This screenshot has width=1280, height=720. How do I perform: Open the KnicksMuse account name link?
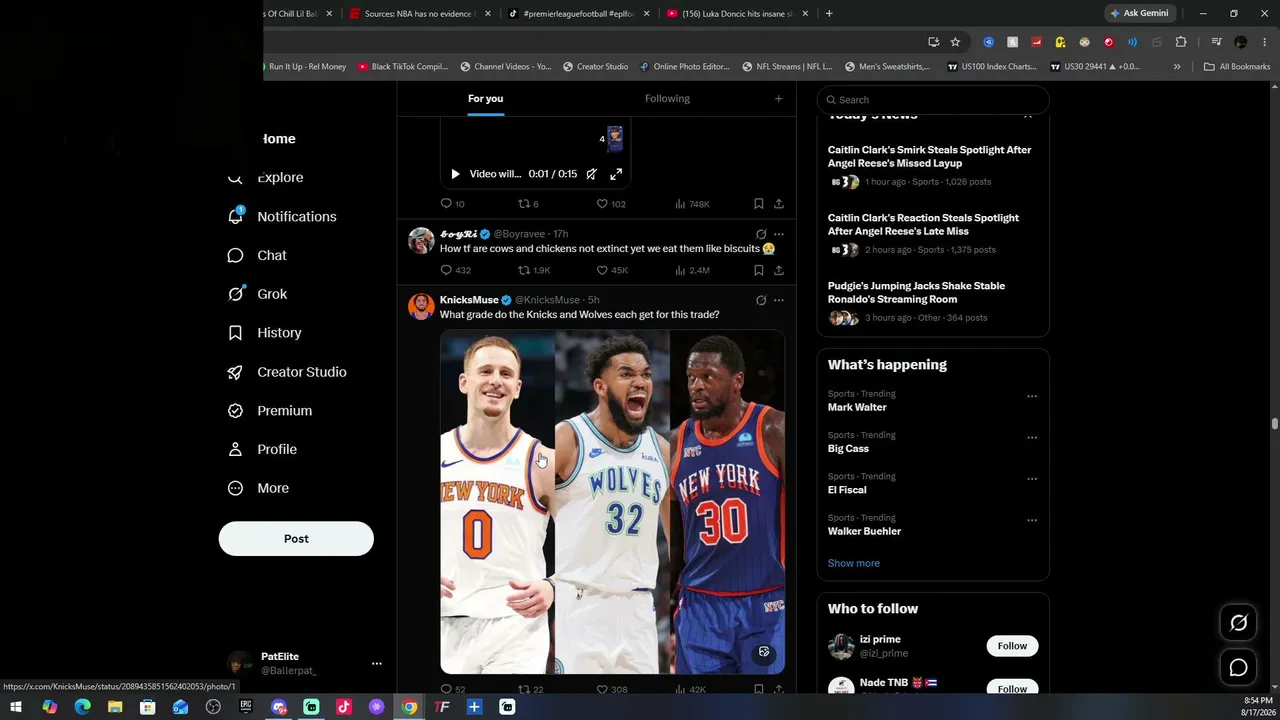click(x=469, y=300)
